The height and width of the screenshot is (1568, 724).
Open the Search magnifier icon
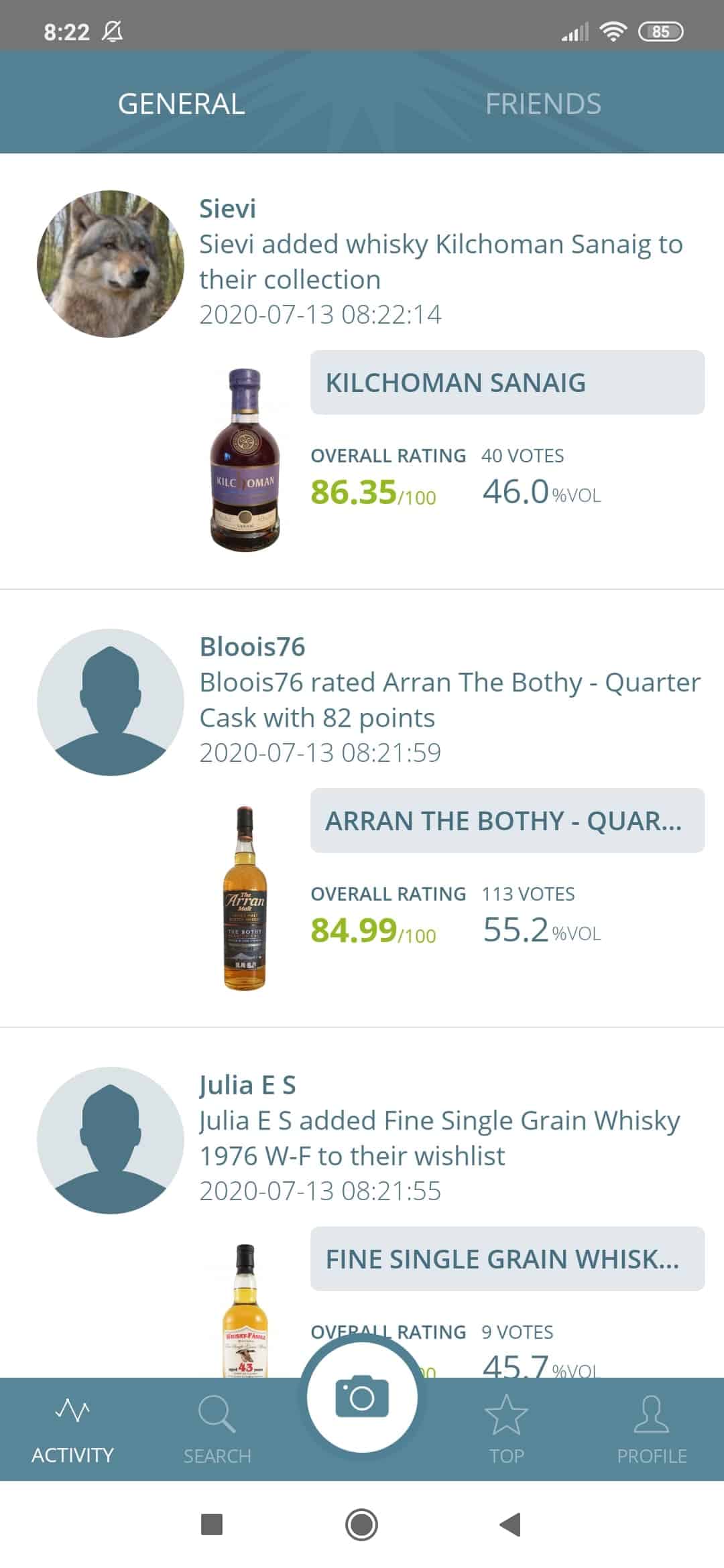[x=217, y=1413]
